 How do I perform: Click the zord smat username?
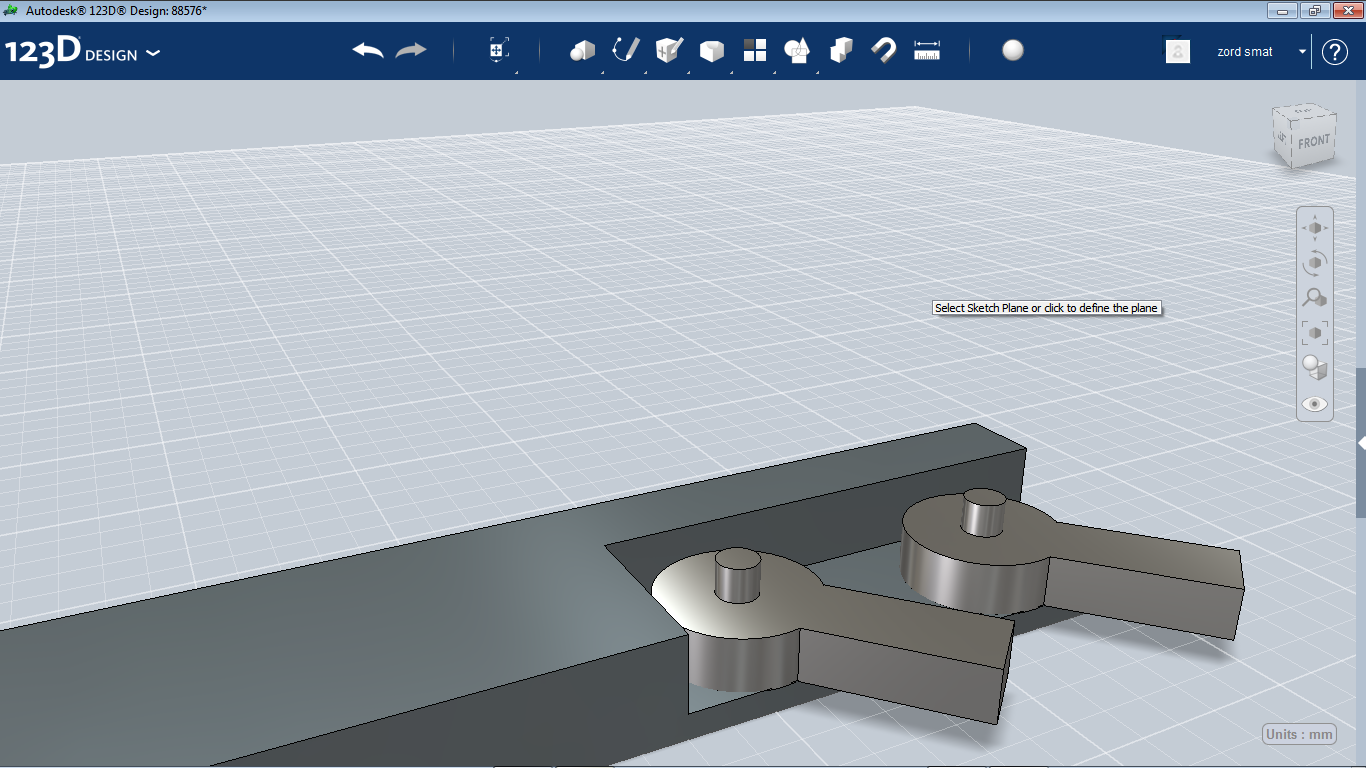(1245, 52)
